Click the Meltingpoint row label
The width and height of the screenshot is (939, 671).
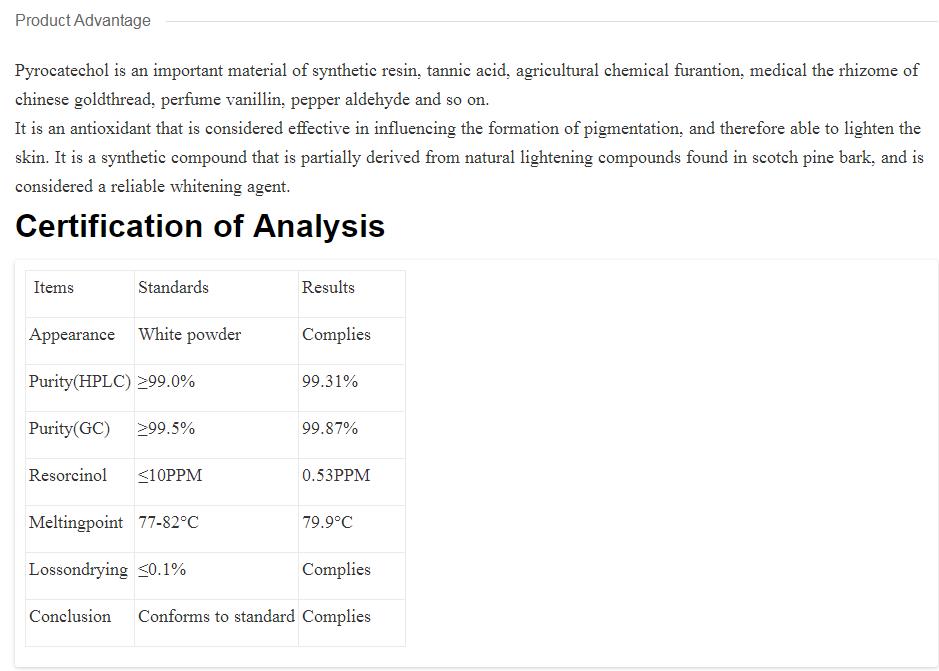click(x=76, y=523)
